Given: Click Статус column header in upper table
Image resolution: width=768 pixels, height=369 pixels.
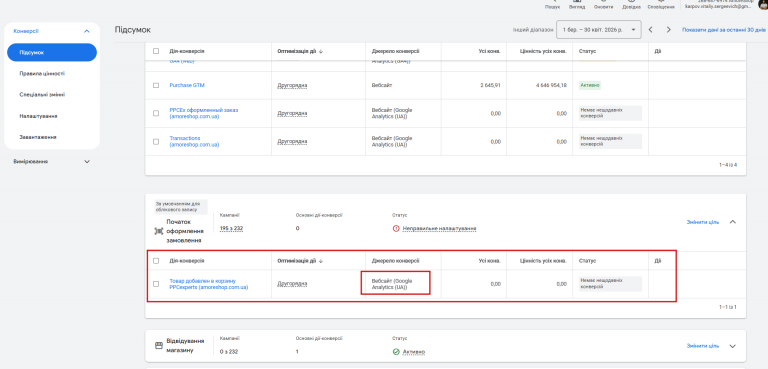Looking at the screenshot, I should [x=587, y=51].
